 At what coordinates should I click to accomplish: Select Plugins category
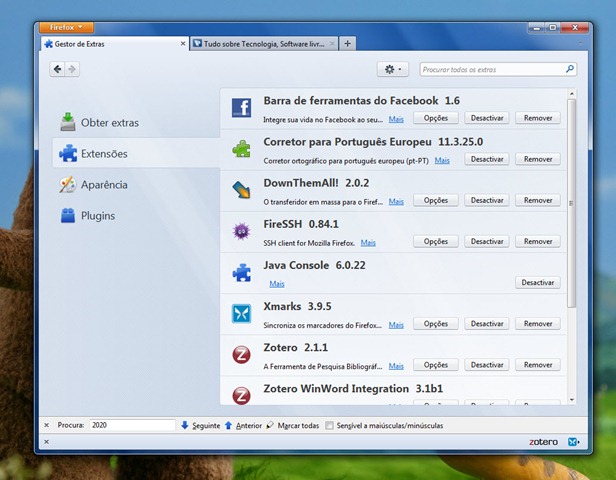click(136, 216)
